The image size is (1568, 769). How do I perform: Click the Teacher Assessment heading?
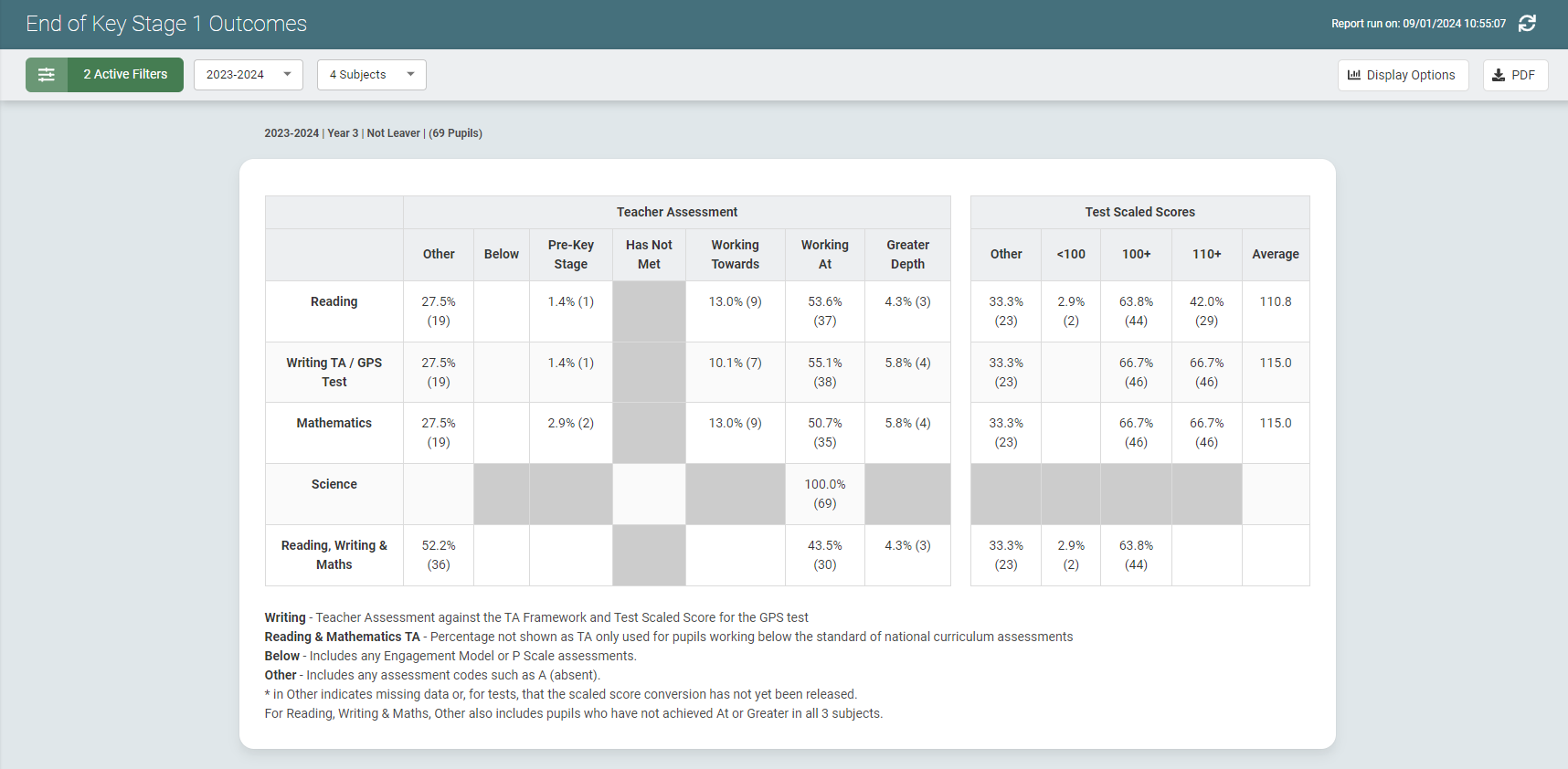676,212
